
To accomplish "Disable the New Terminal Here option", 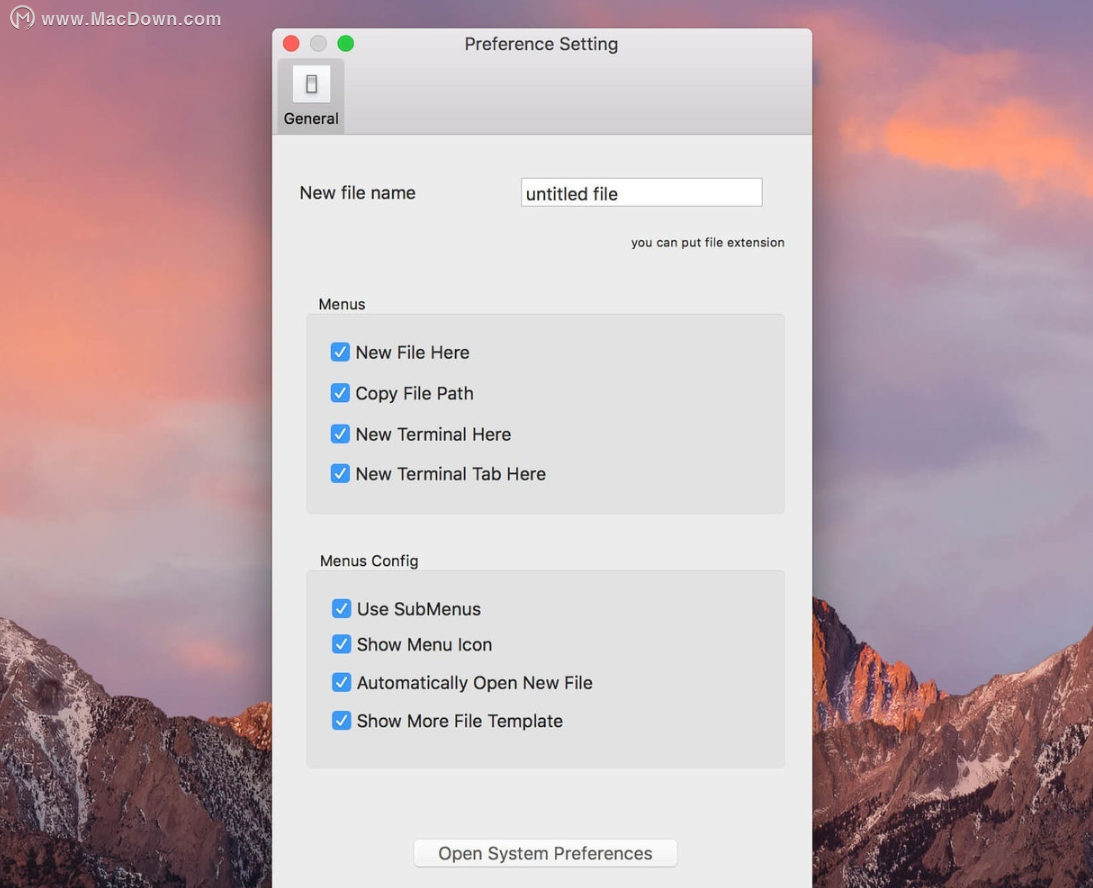I will tap(340, 434).
